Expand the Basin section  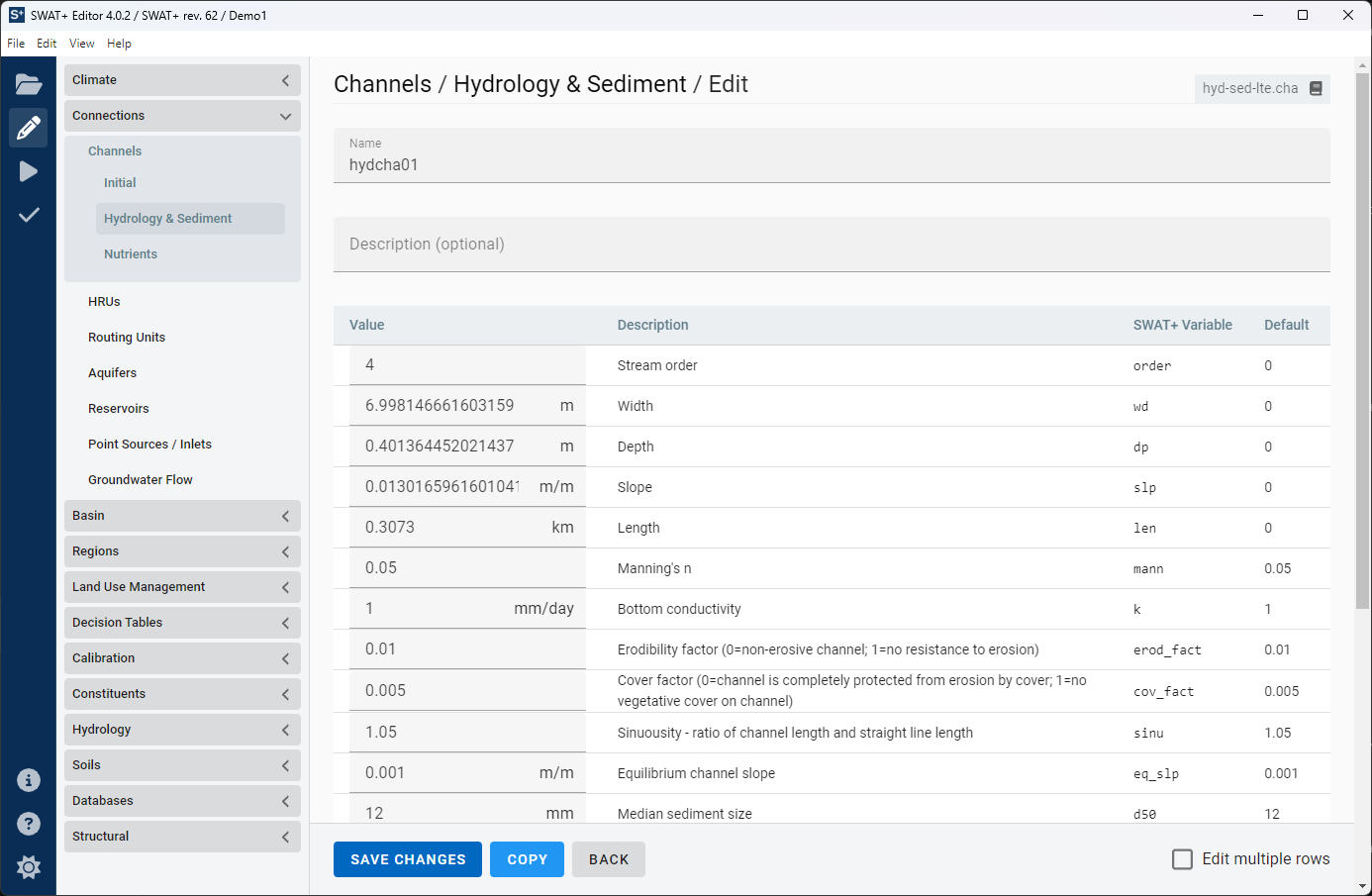click(x=182, y=516)
